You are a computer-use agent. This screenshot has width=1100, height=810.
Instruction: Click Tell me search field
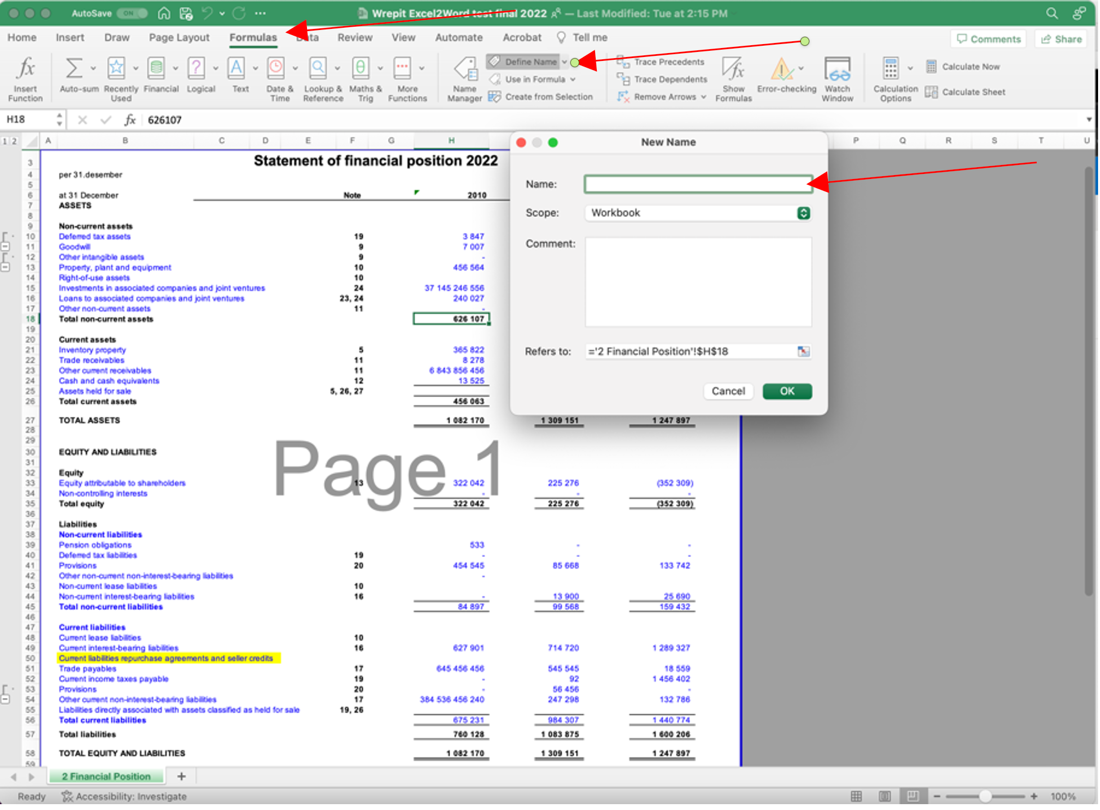tap(582, 38)
